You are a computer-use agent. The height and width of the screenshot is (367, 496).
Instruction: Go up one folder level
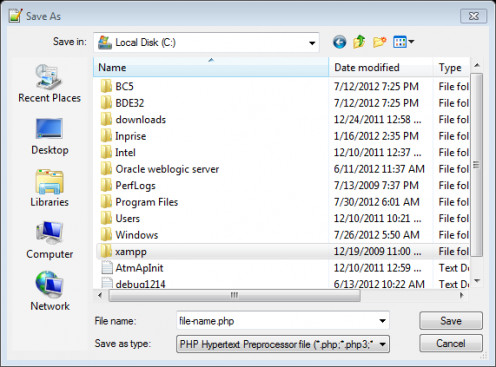point(359,42)
